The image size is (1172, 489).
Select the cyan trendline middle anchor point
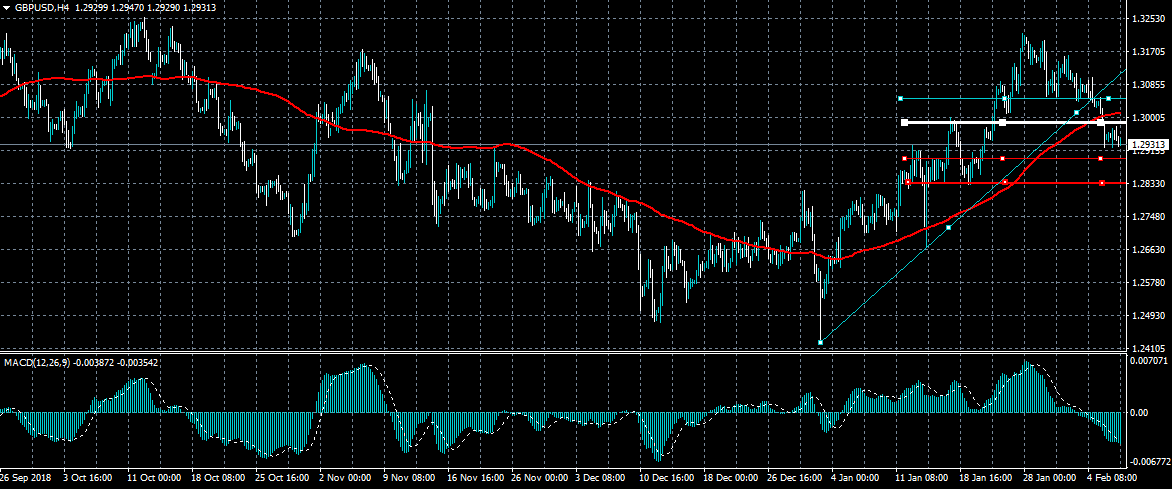point(949,227)
